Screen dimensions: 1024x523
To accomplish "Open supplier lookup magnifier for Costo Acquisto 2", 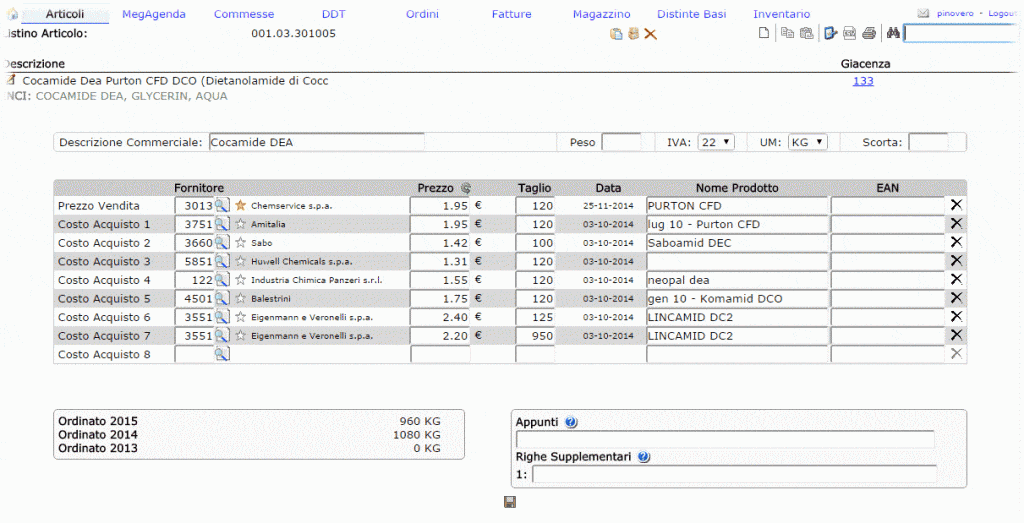I will click(222, 242).
